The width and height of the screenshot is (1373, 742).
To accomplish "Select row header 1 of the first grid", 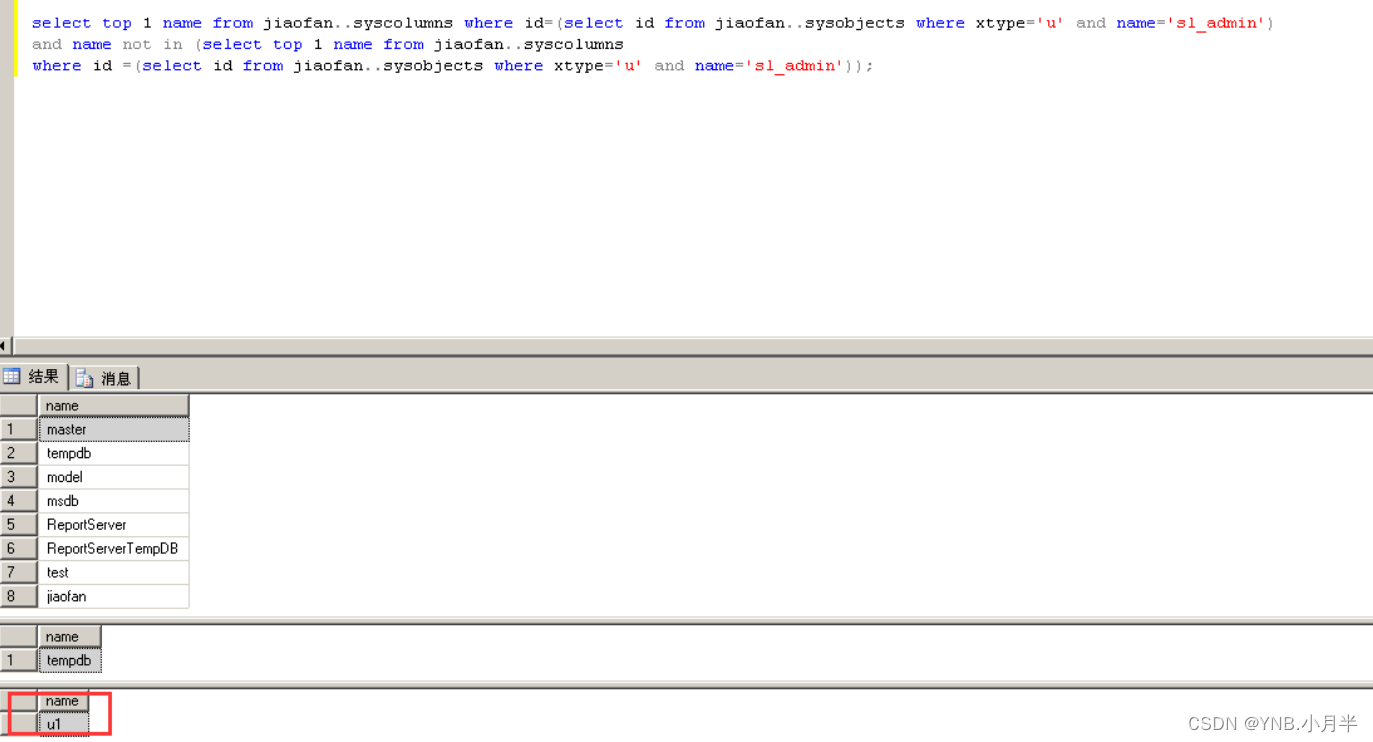I will tap(18, 429).
